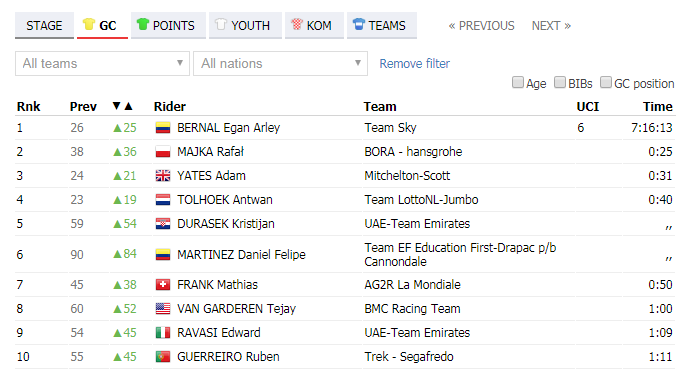Click the blue jersey TEAMS icon
Viewport: 682px width, 372px height.
point(358,24)
